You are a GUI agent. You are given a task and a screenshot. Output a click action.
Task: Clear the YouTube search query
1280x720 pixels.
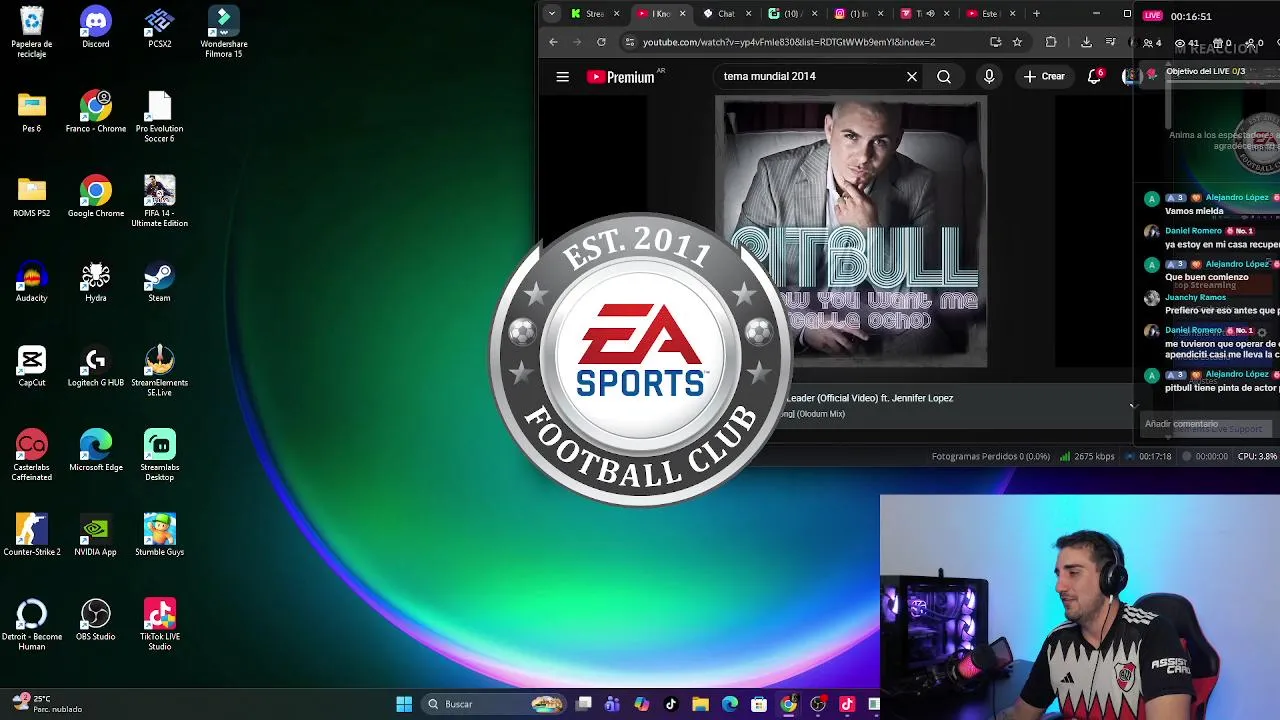click(912, 77)
